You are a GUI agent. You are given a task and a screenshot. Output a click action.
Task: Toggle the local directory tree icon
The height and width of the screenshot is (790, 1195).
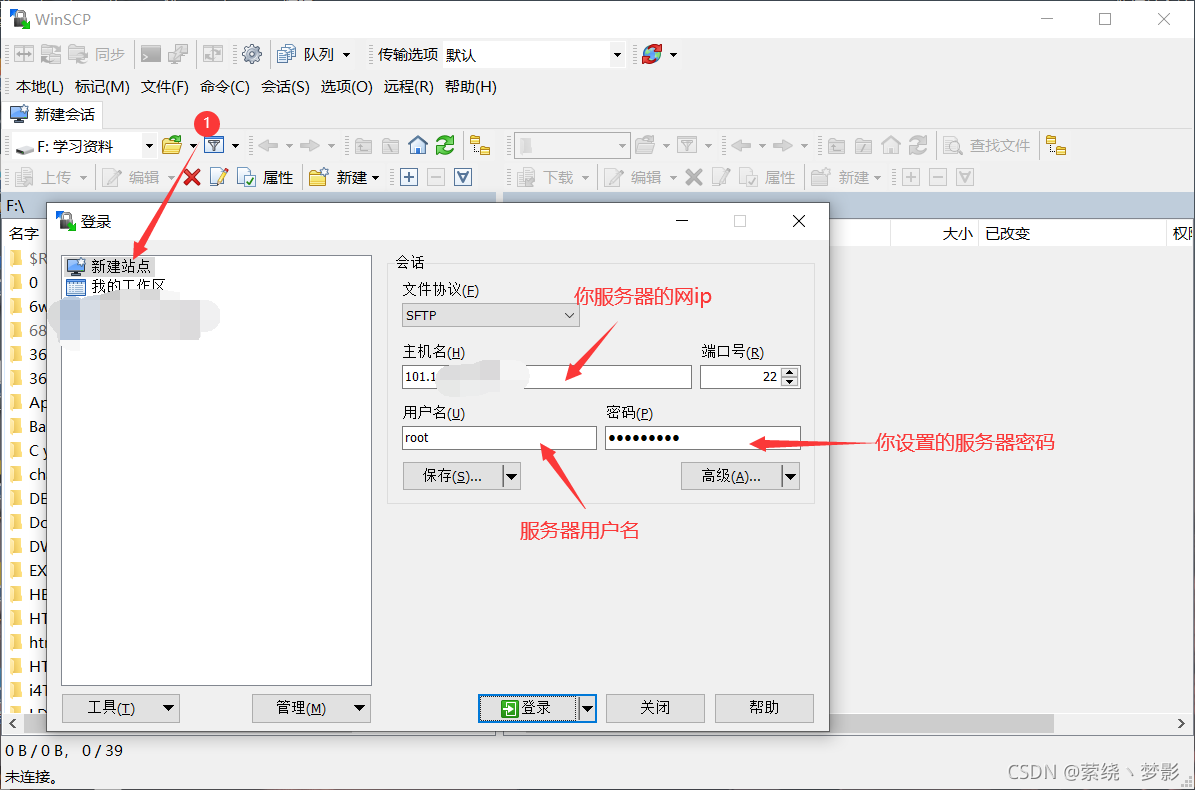479,145
